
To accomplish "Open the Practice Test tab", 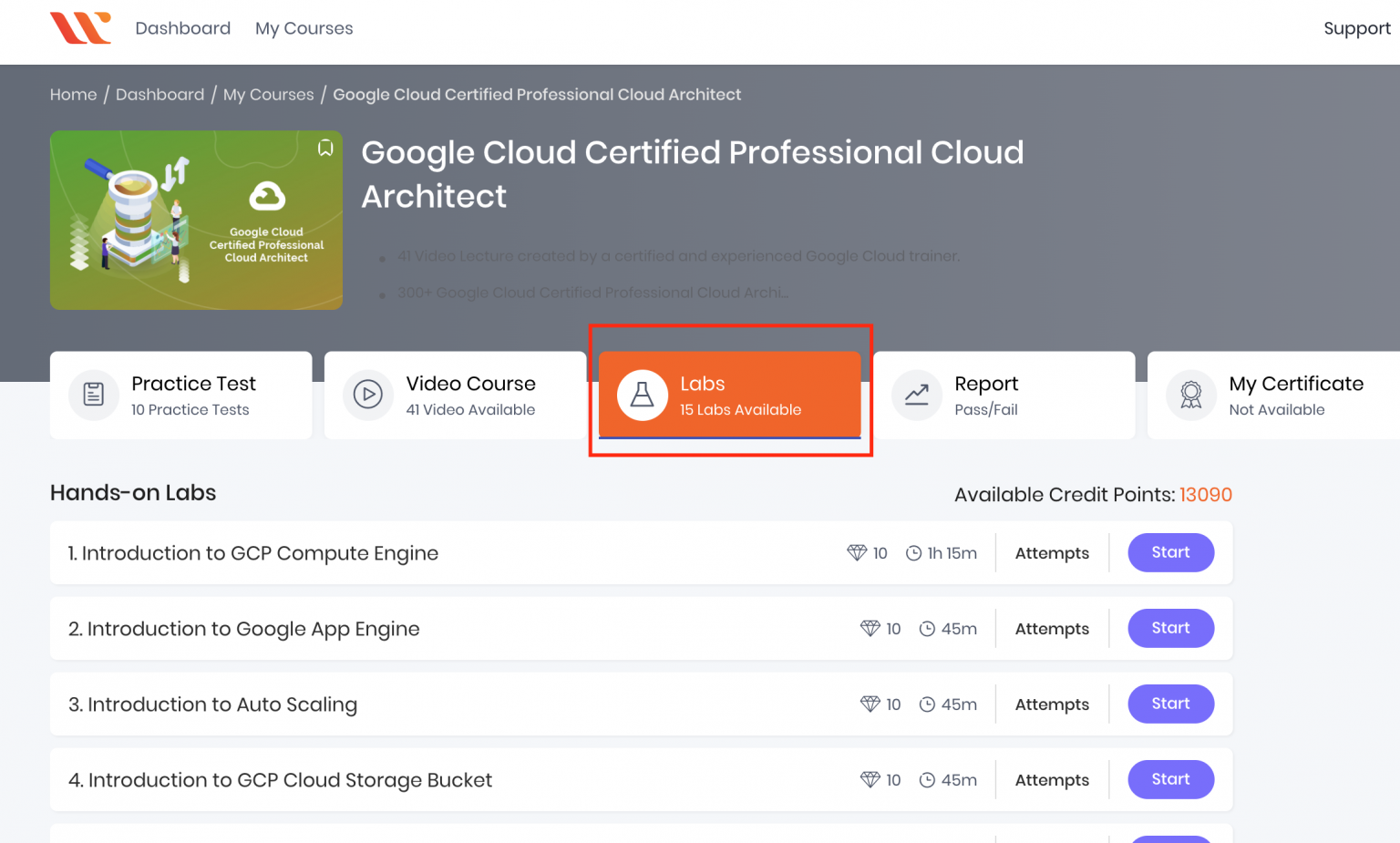I will 180,395.
